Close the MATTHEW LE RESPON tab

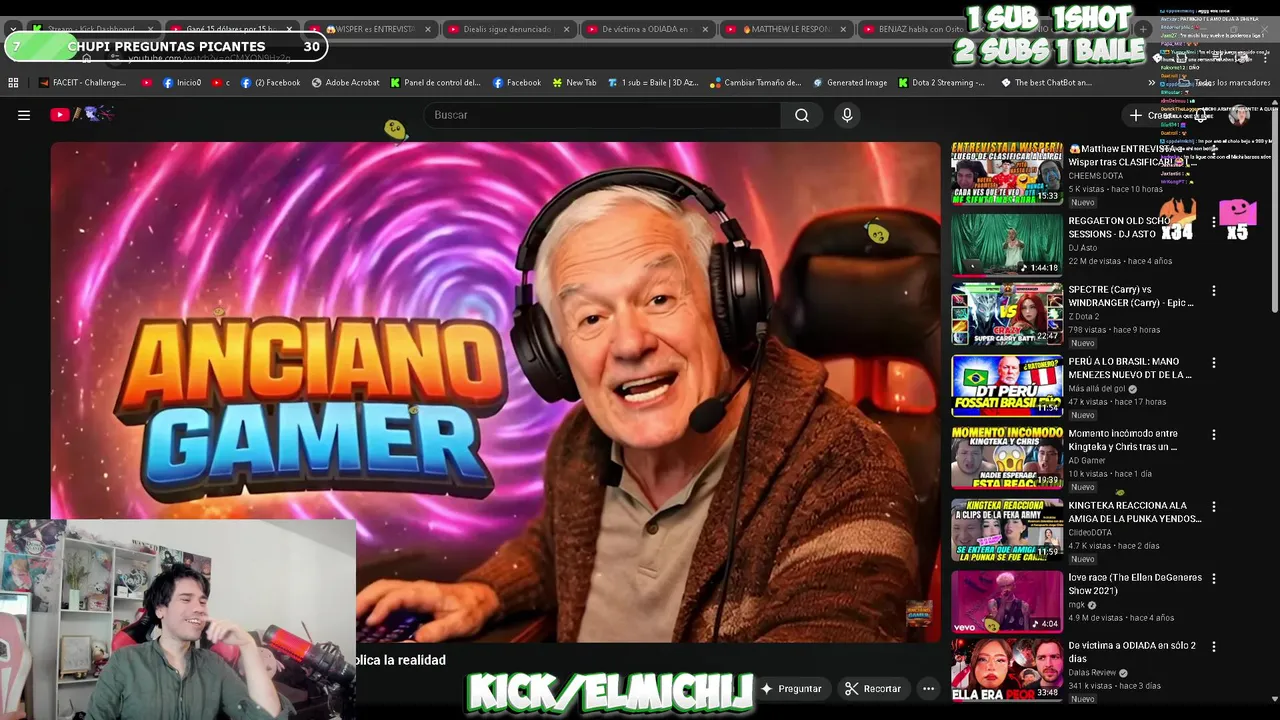point(842,29)
